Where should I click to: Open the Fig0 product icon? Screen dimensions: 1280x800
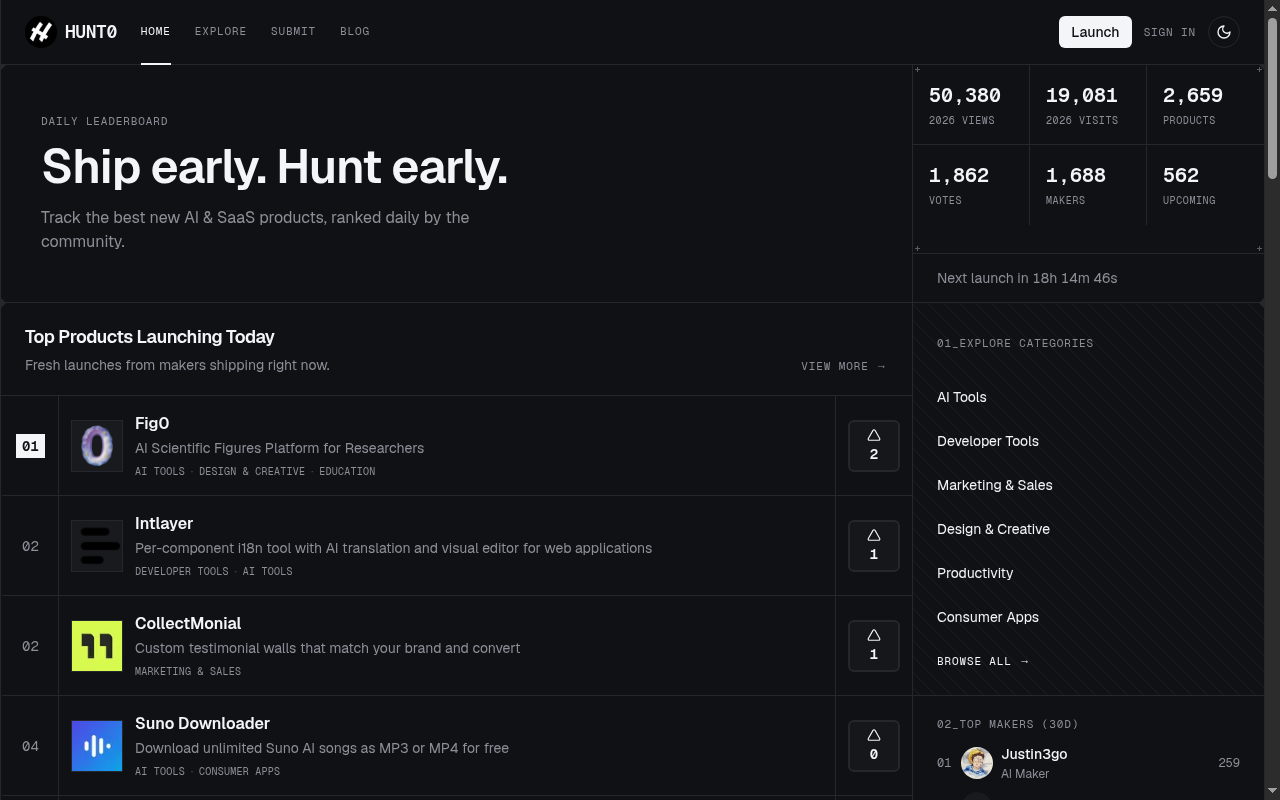[97, 446]
